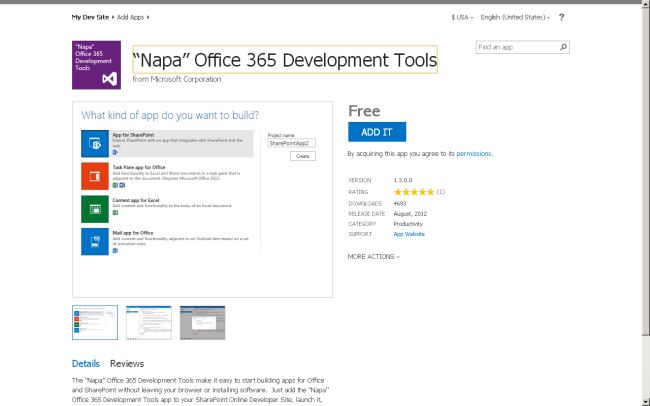The width and height of the screenshot is (650, 406).
Task: Click the Content app for Excel green icon
Action: (x=95, y=209)
